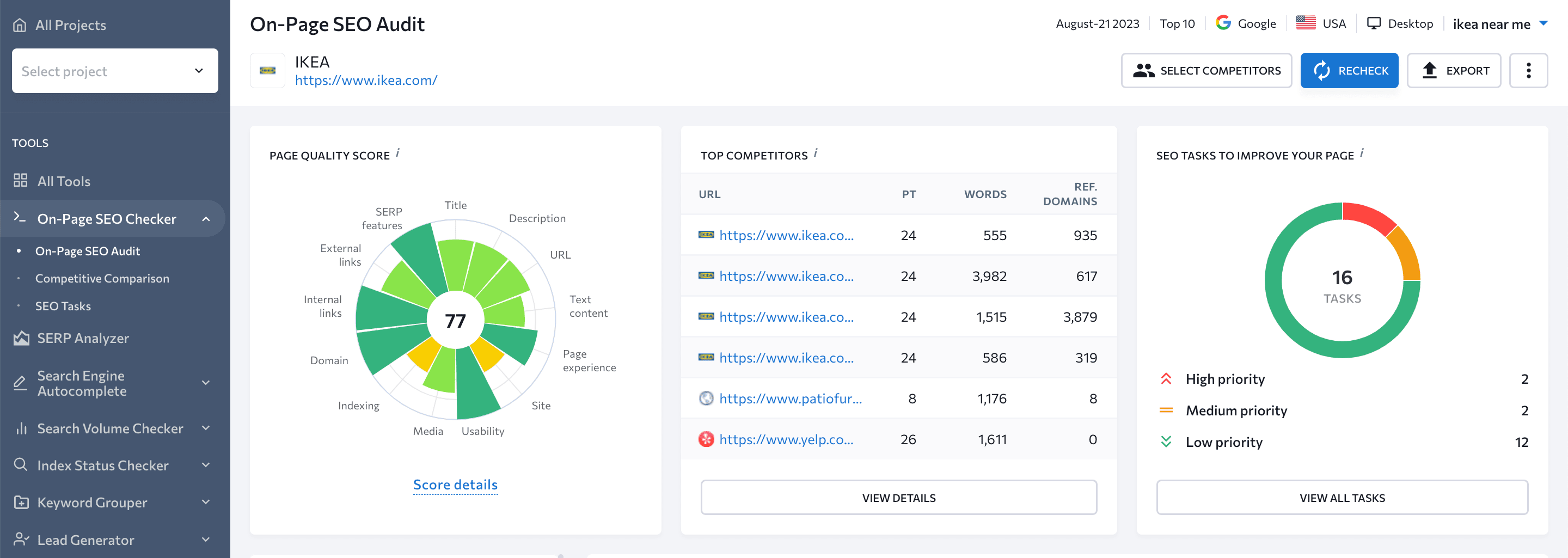Open the yelp competitor link

(786, 439)
